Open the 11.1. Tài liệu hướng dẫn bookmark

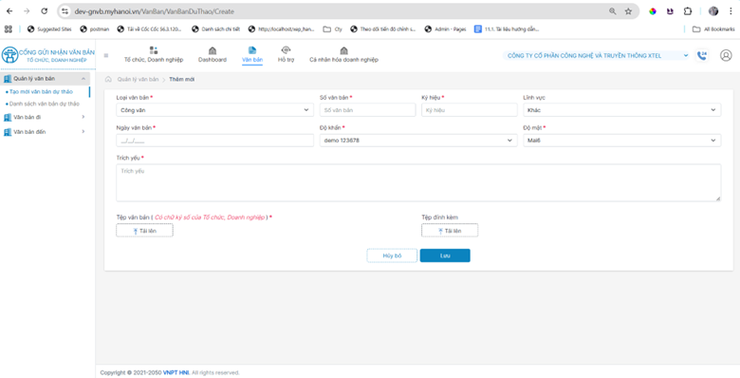tap(506, 29)
